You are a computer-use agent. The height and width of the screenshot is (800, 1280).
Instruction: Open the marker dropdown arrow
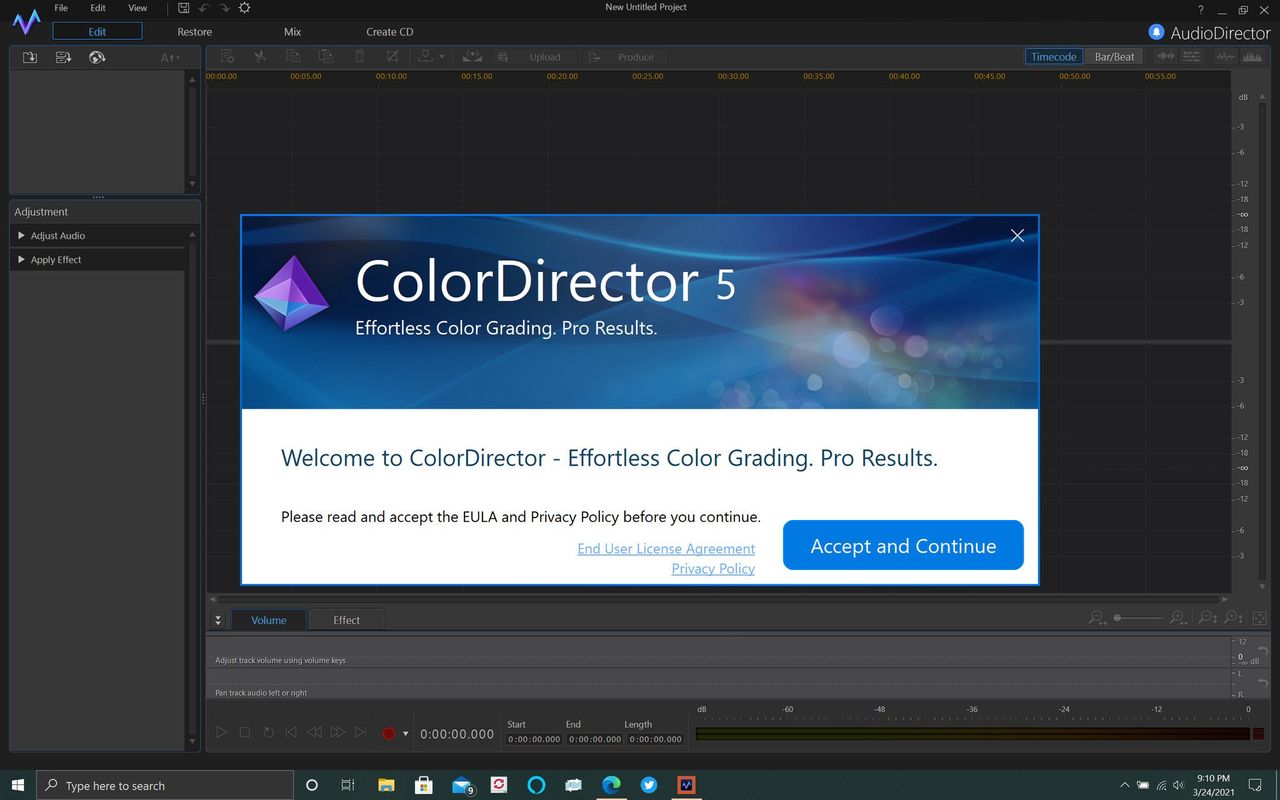click(x=442, y=57)
